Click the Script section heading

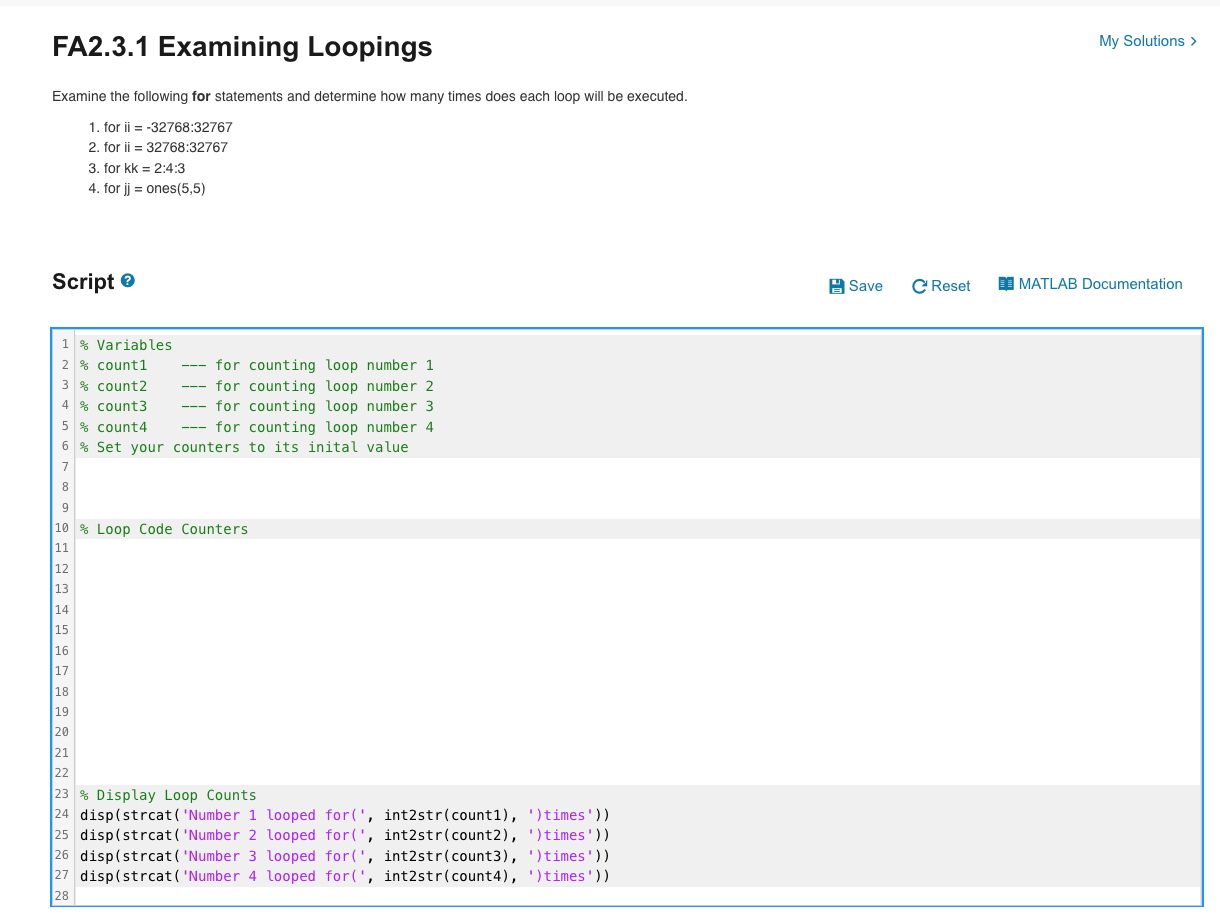click(84, 281)
